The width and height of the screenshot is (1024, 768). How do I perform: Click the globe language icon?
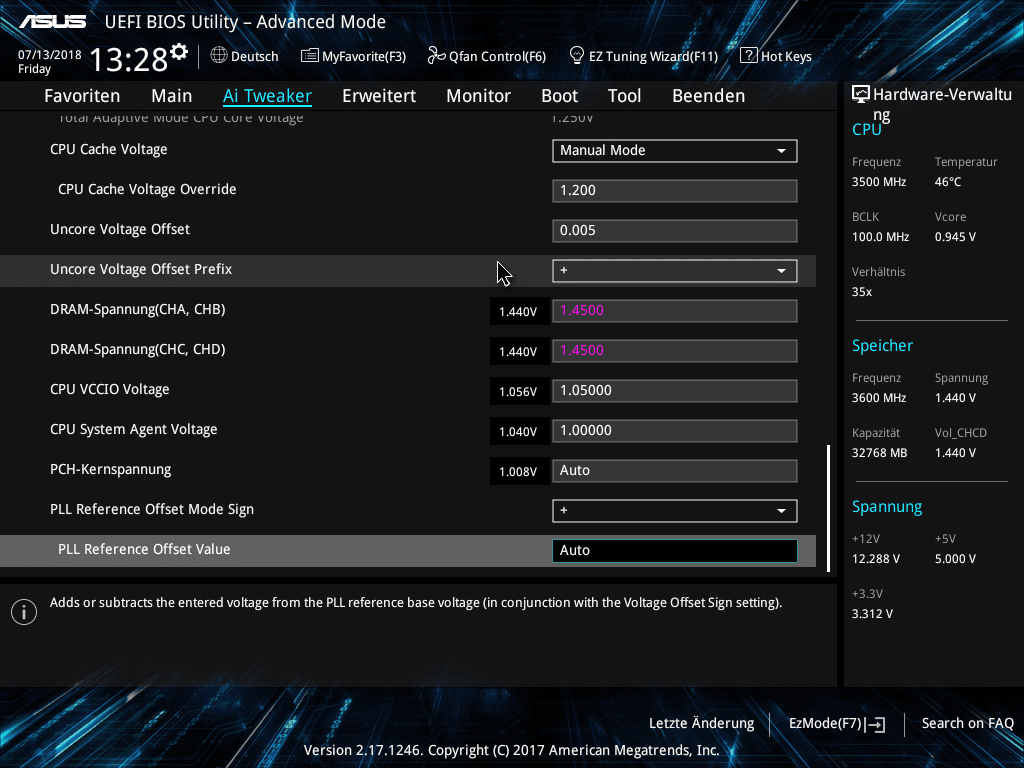(219, 56)
